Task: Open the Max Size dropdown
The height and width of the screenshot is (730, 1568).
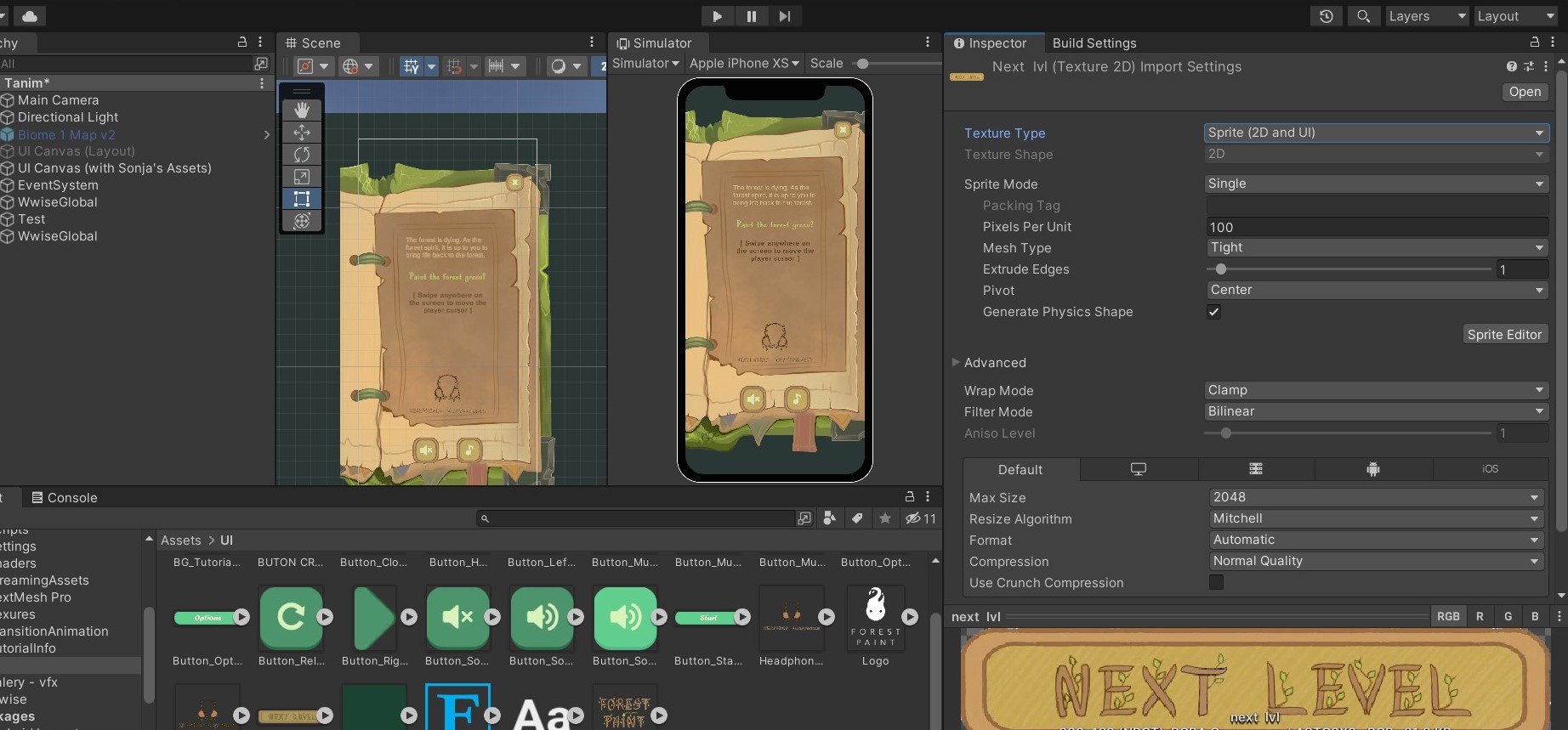Action: click(1376, 497)
